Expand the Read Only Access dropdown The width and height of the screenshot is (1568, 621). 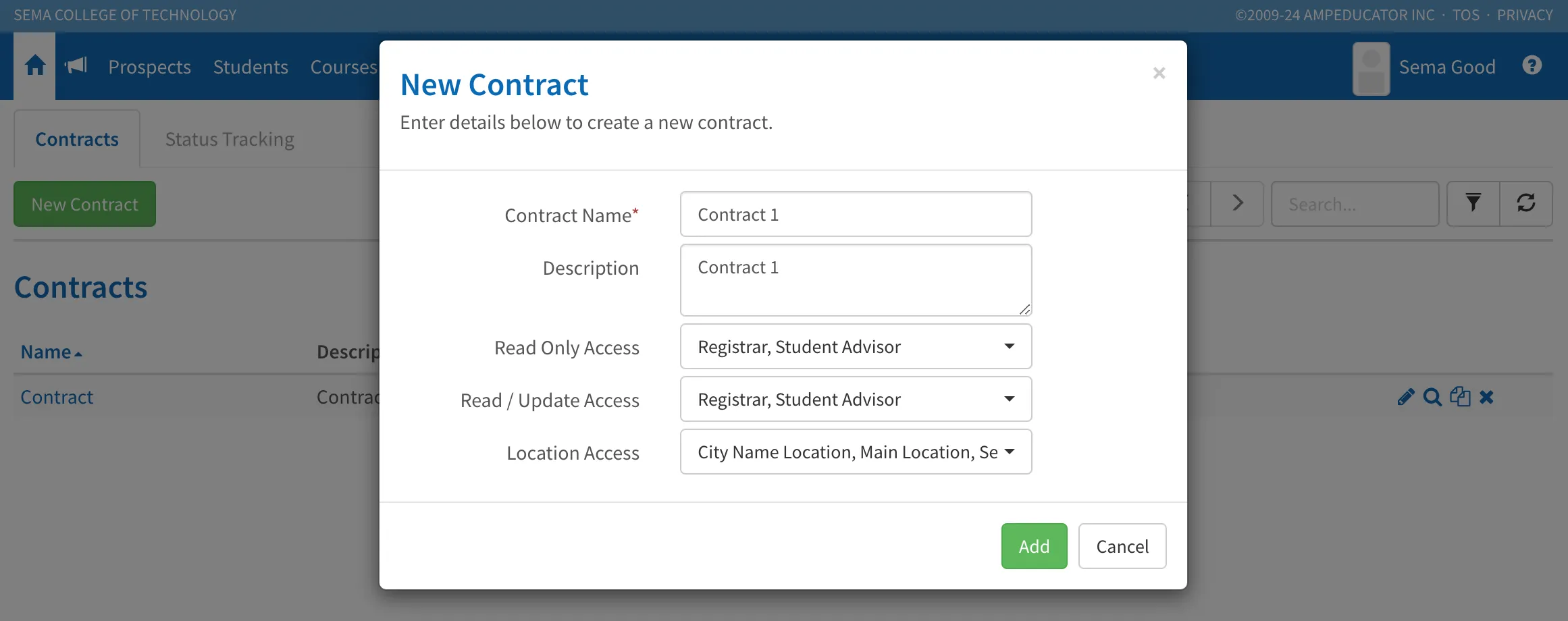tap(856, 346)
